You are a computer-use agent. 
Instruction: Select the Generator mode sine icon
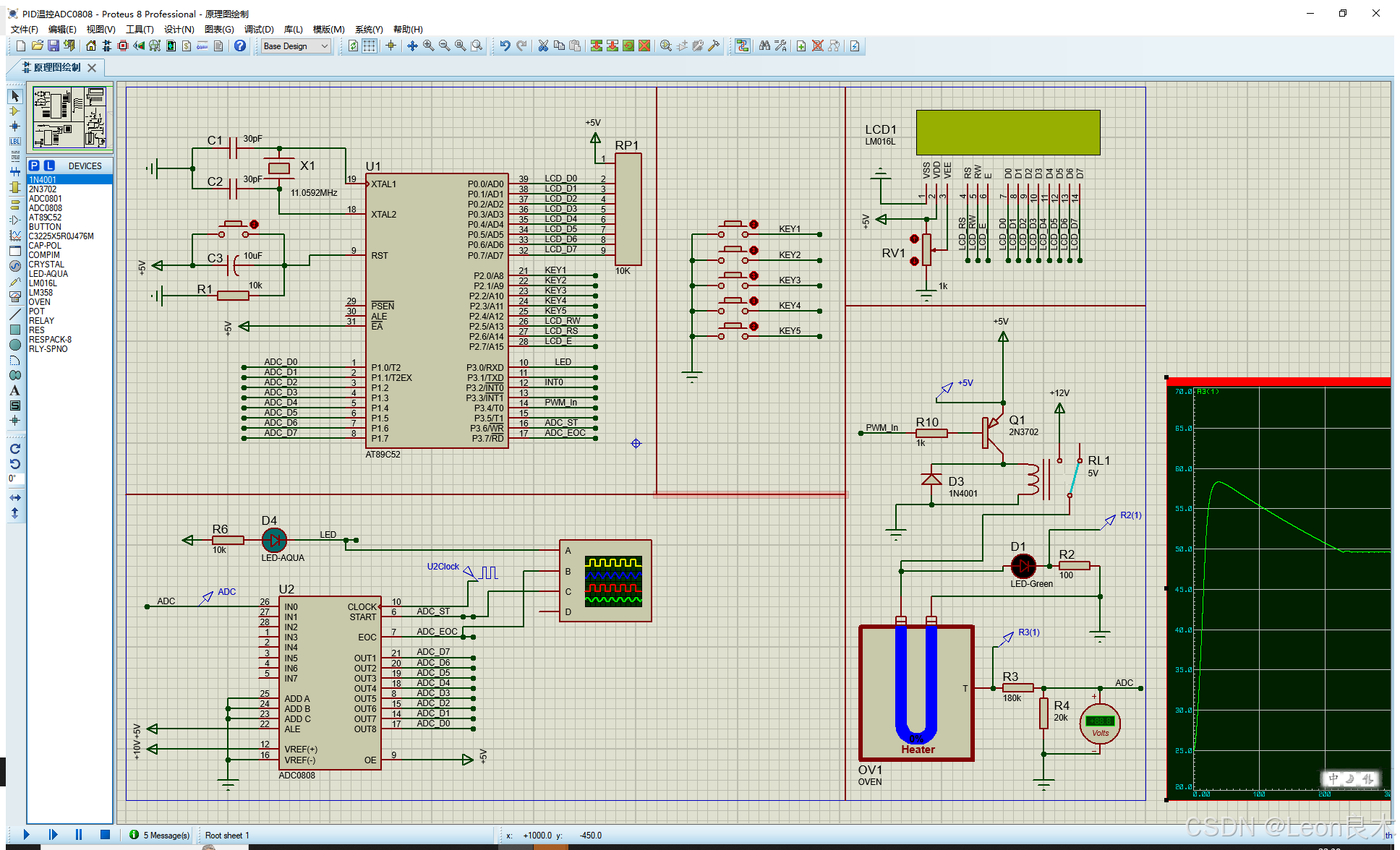tap(14, 266)
